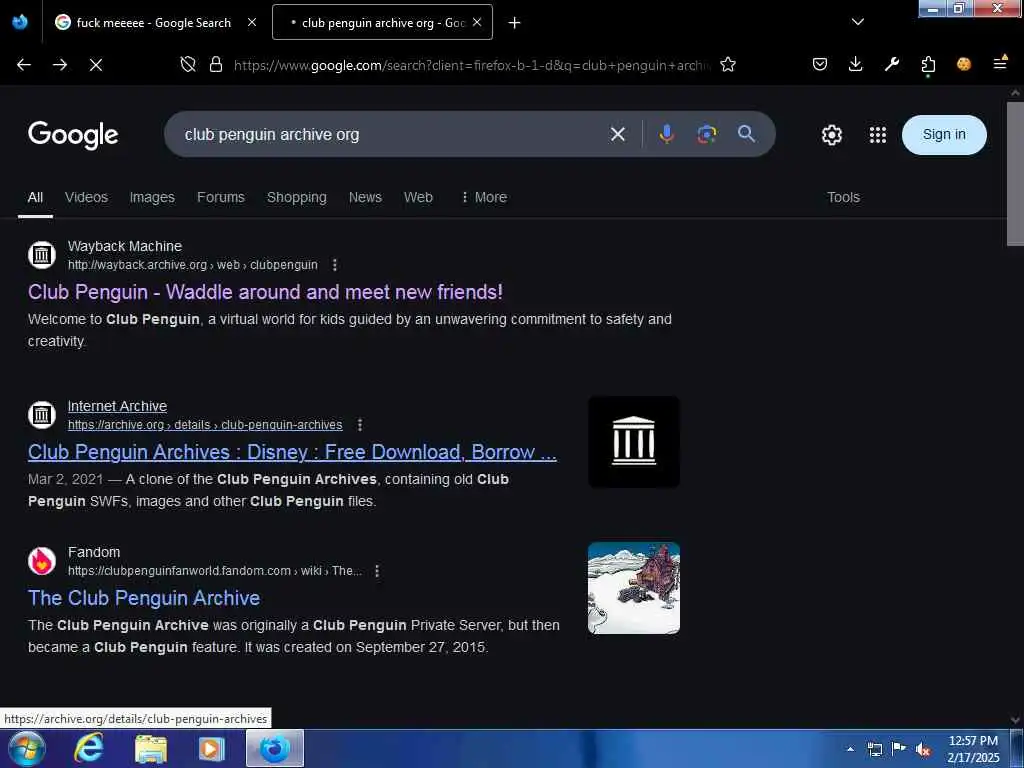The width and height of the screenshot is (1024, 768).
Task: Open tracking protection shield icon
Action: pyautogui.click(x=188, y=64)
